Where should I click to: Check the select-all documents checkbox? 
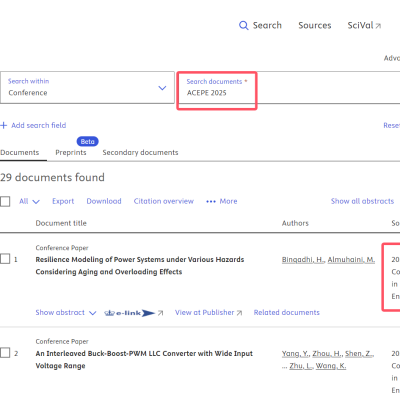coord(5,201)
